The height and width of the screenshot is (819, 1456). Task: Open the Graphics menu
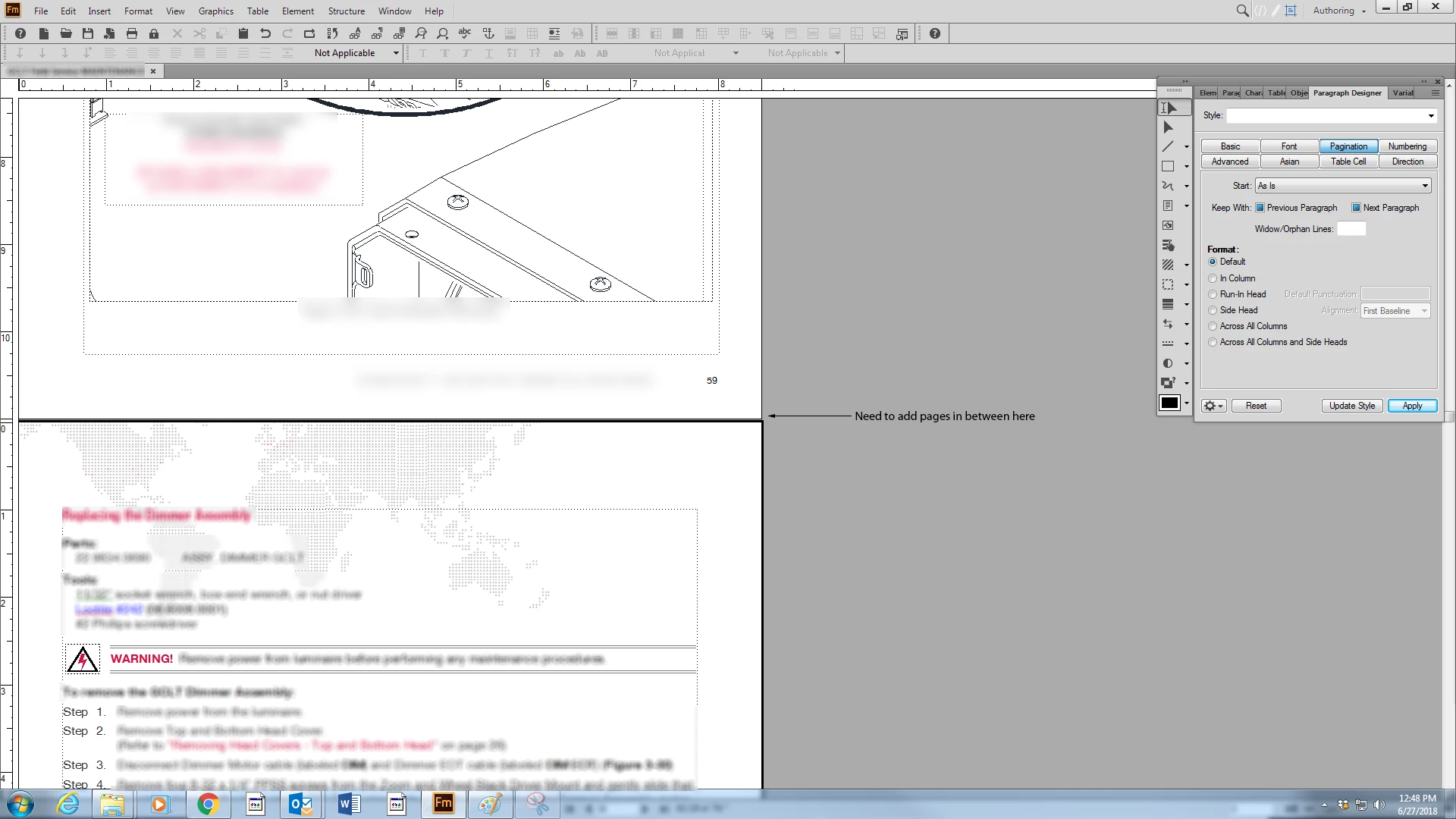pos(215,11)
